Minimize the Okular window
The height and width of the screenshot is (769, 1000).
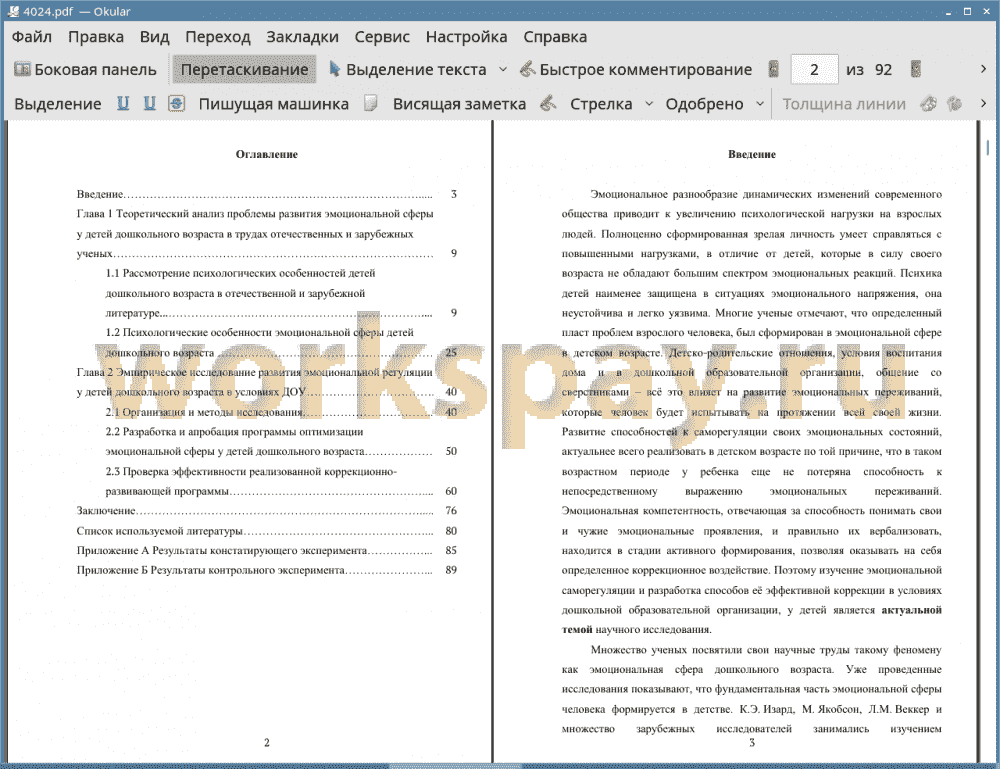948,11
